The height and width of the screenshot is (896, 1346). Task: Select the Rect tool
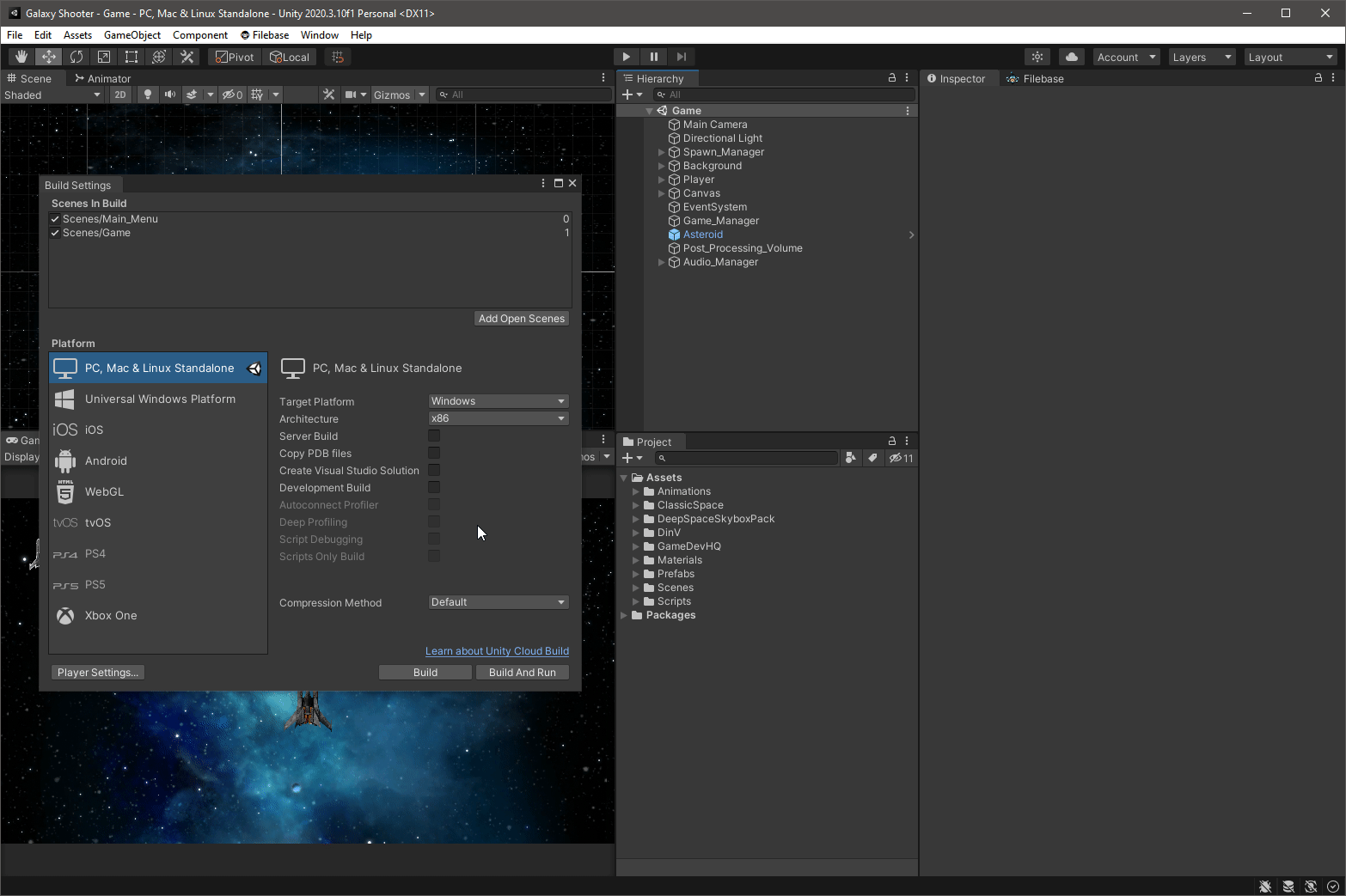132,57
